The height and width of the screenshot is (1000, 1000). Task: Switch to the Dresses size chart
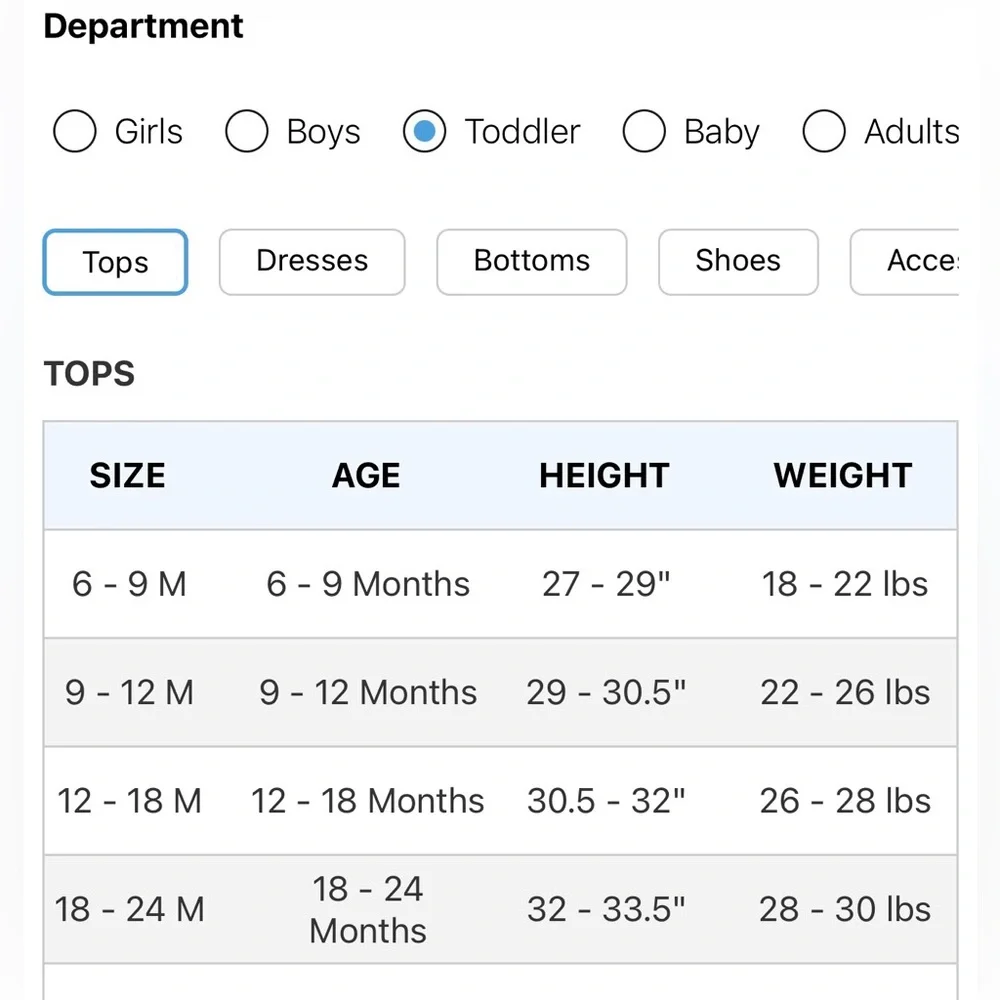tap(312, 262)
